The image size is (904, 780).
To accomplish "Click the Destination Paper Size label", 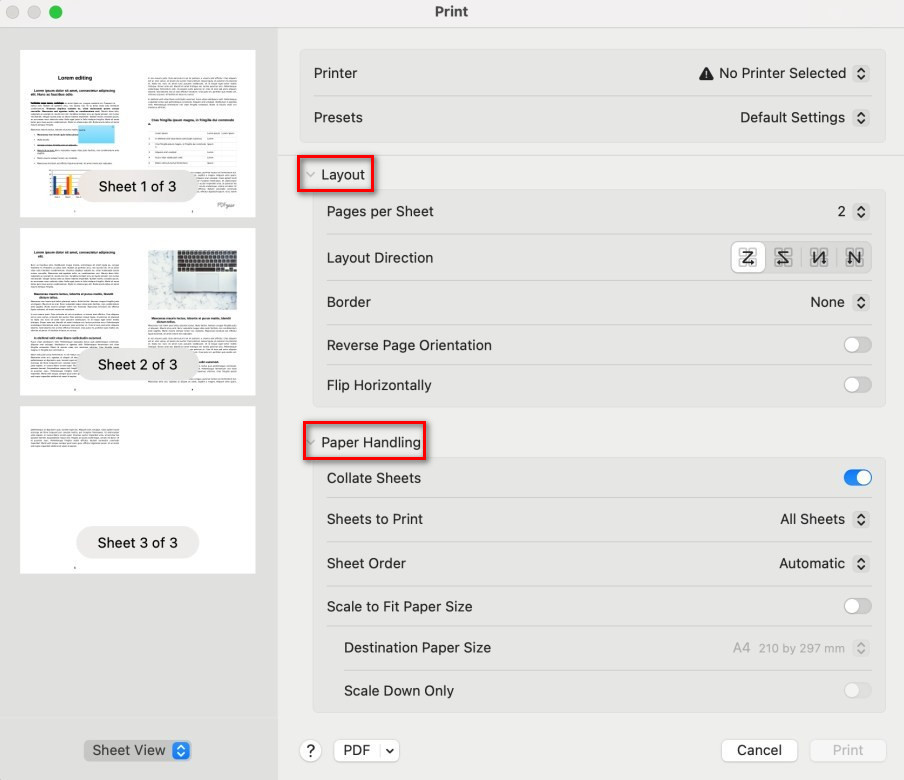I will coord(417,647).
